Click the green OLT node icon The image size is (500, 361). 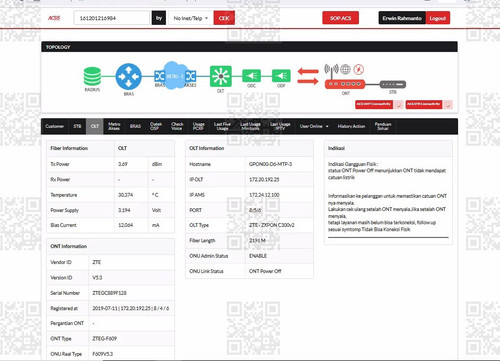220,76
